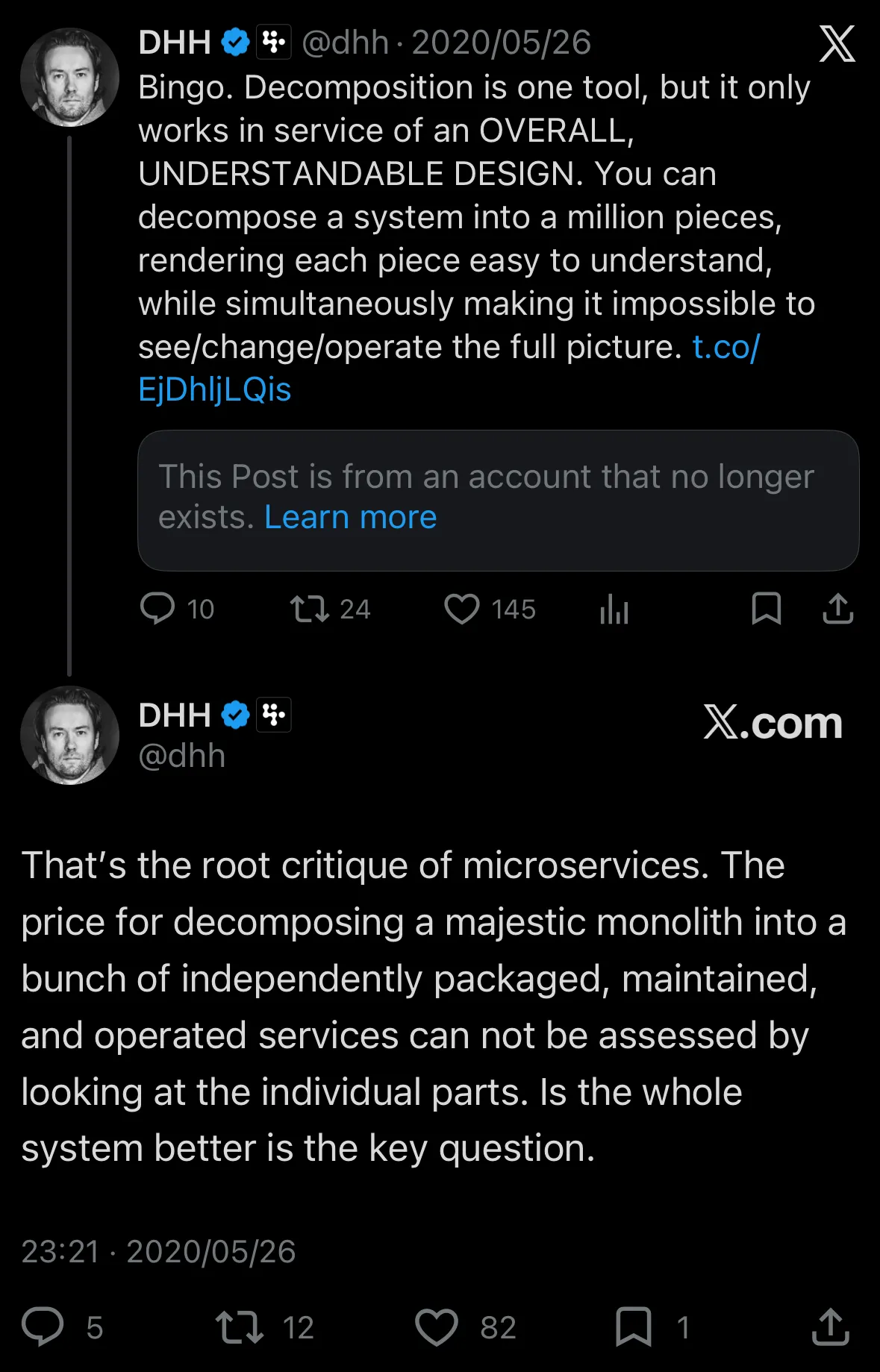Viewport: 880px width, 1372px height.
Task: Open replies on the quoted Bingo post
Action: 157,609
